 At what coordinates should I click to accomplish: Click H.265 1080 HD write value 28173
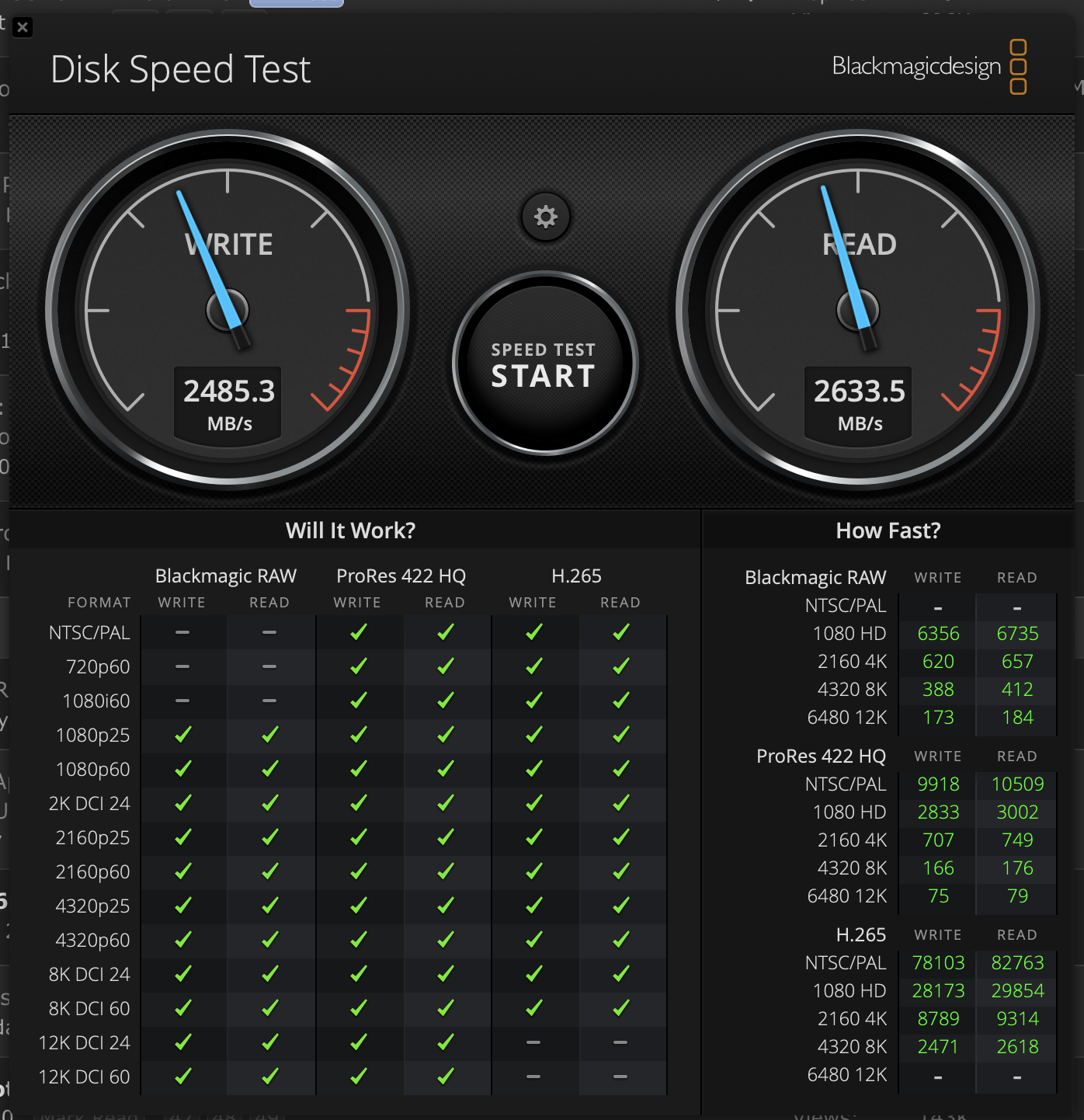click(939, 991)
